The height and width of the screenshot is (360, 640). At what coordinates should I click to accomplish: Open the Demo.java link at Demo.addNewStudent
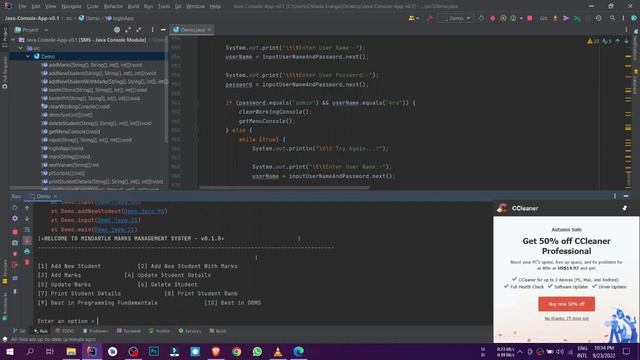point(144,211)
